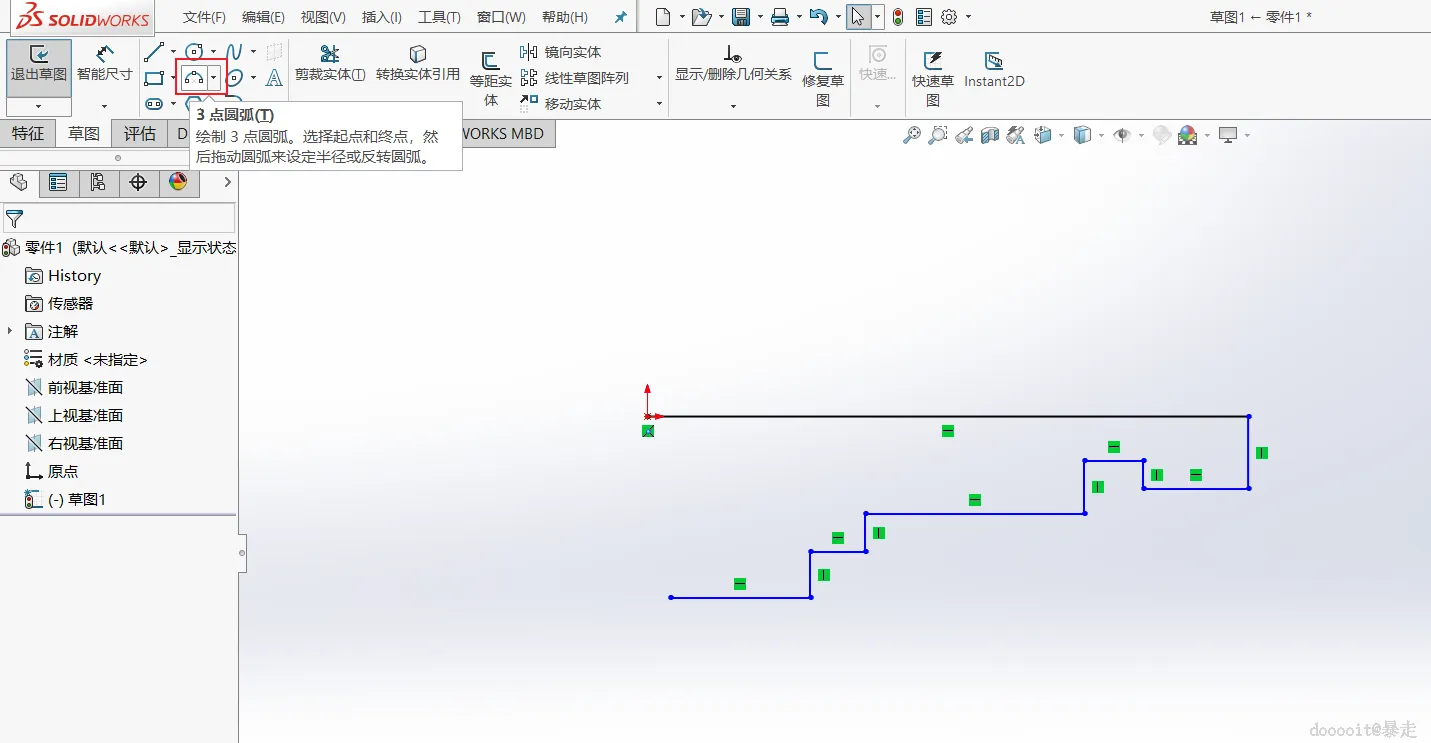Open View Settings monitor icon

click(x=1228, y=135)
